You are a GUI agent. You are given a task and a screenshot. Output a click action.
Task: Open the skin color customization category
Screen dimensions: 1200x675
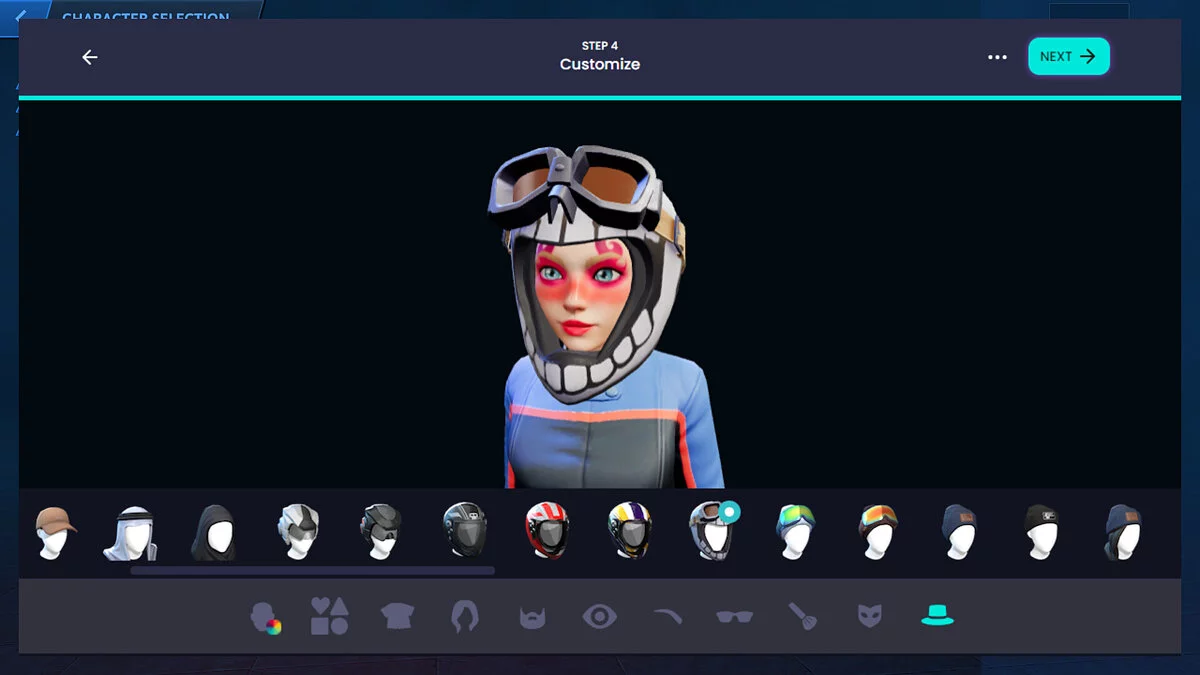point(265,615)
